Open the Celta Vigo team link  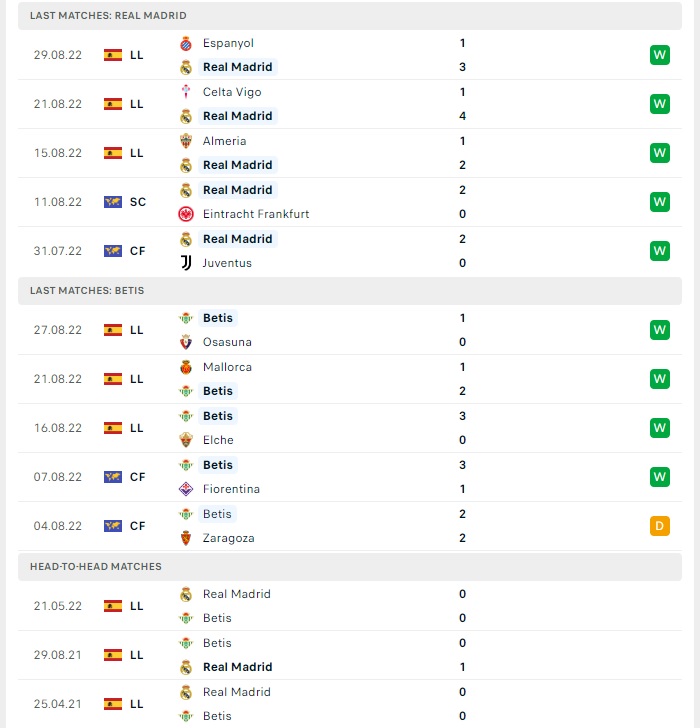pyautogui.click(x=232, y=92)
